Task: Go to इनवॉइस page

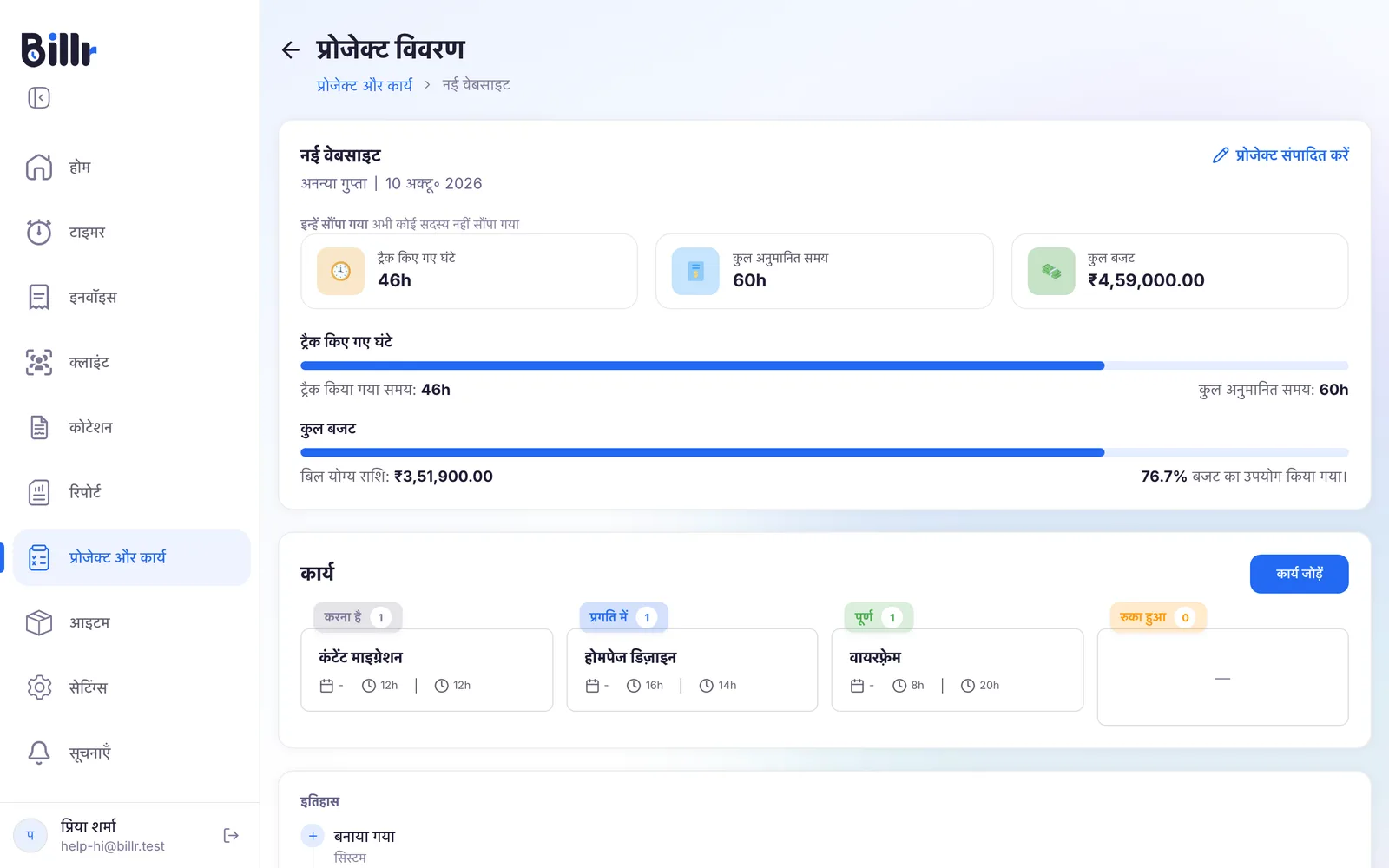Action: 131,297
